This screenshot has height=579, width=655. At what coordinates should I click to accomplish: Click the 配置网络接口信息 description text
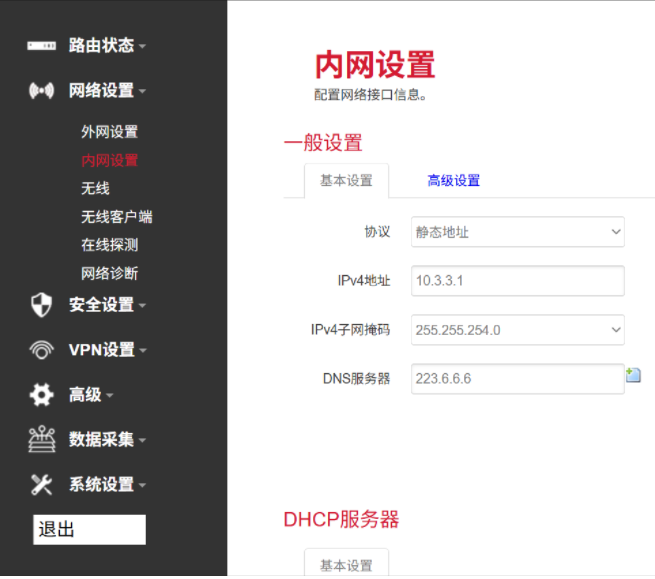(x=371, y=95)
